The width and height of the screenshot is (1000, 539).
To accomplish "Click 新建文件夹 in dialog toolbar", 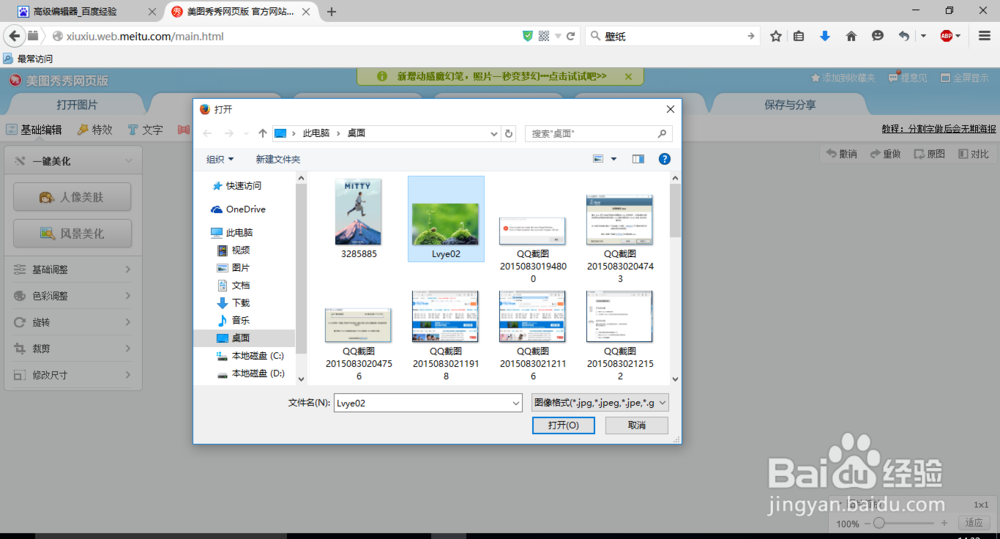I will 278,159.
